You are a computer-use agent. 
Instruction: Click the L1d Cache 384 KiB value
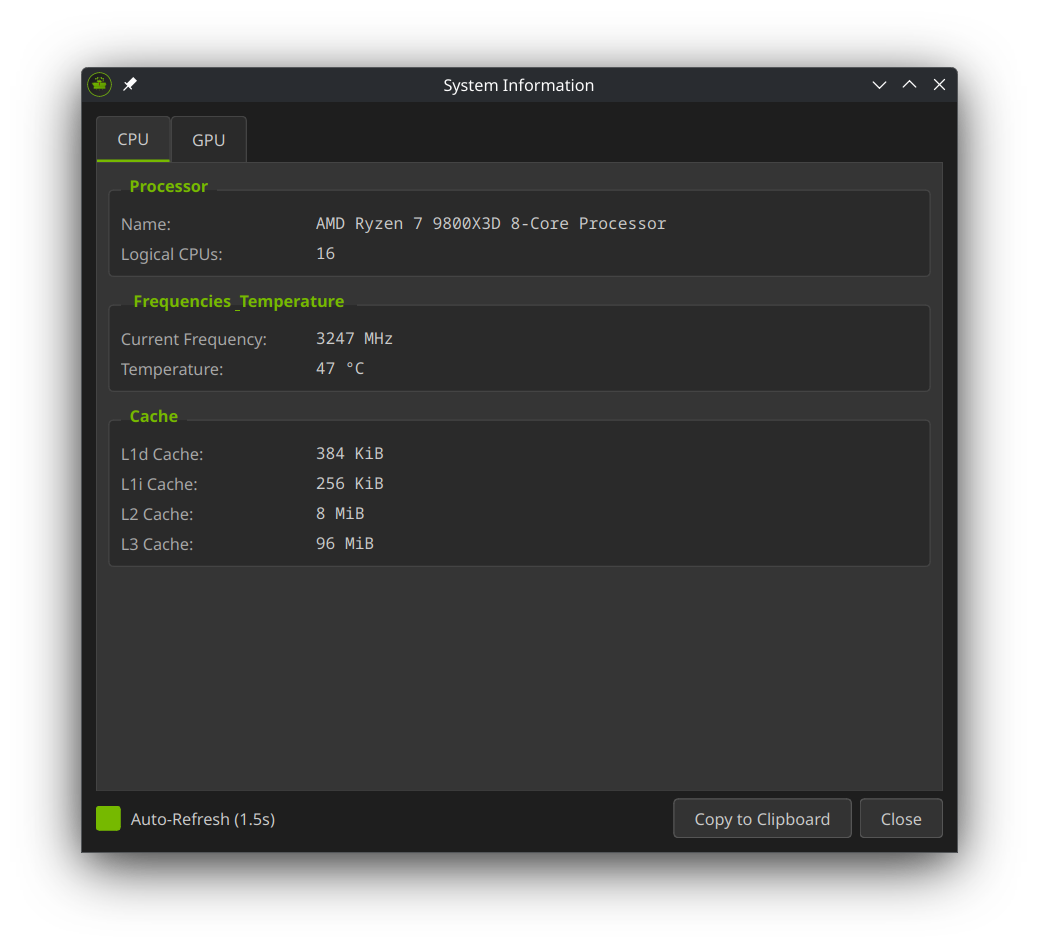(x=349, y=454)
